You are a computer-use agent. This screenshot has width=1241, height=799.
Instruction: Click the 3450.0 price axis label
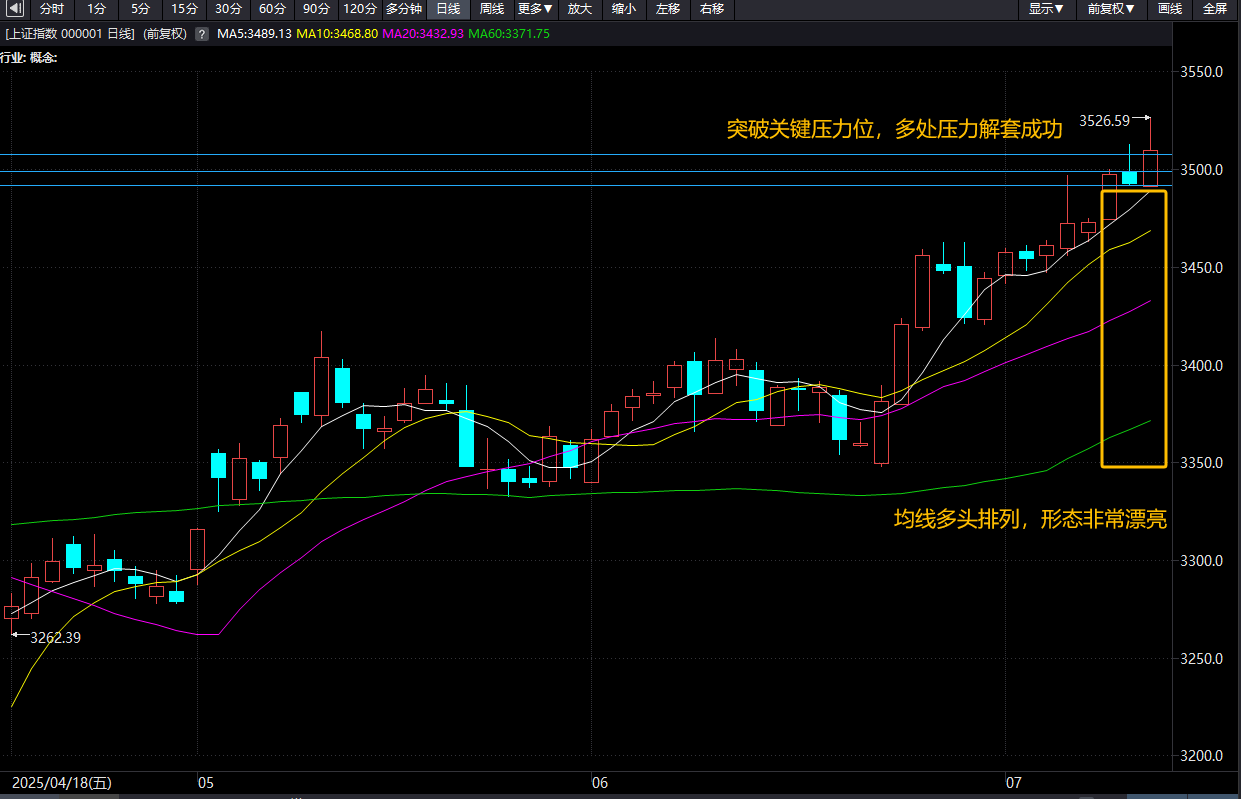pyautogui.click(x=1202, y=268)
